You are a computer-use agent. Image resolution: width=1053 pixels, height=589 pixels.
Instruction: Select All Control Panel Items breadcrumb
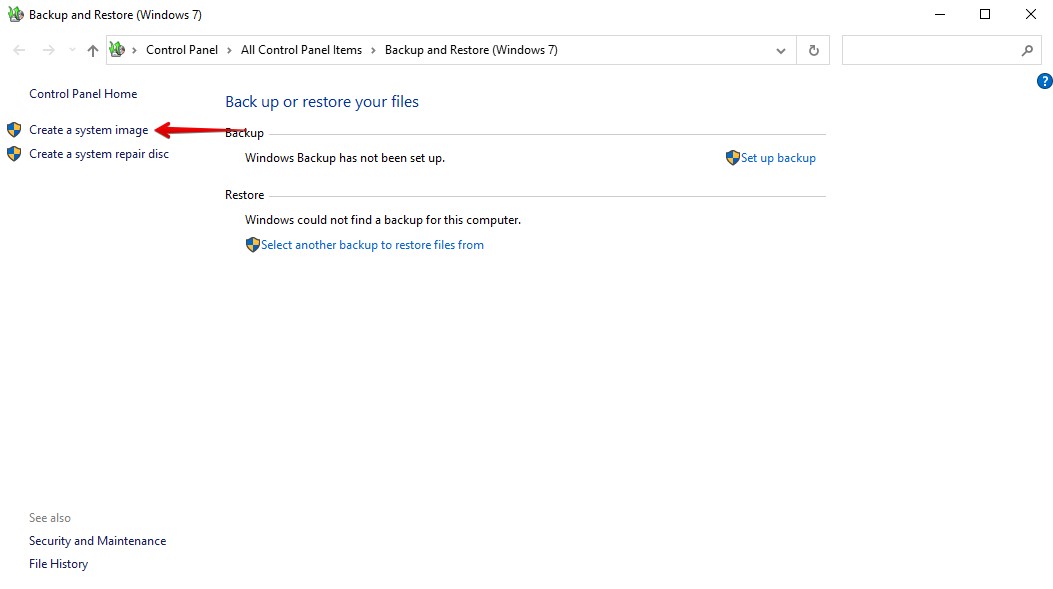[302, 50]
